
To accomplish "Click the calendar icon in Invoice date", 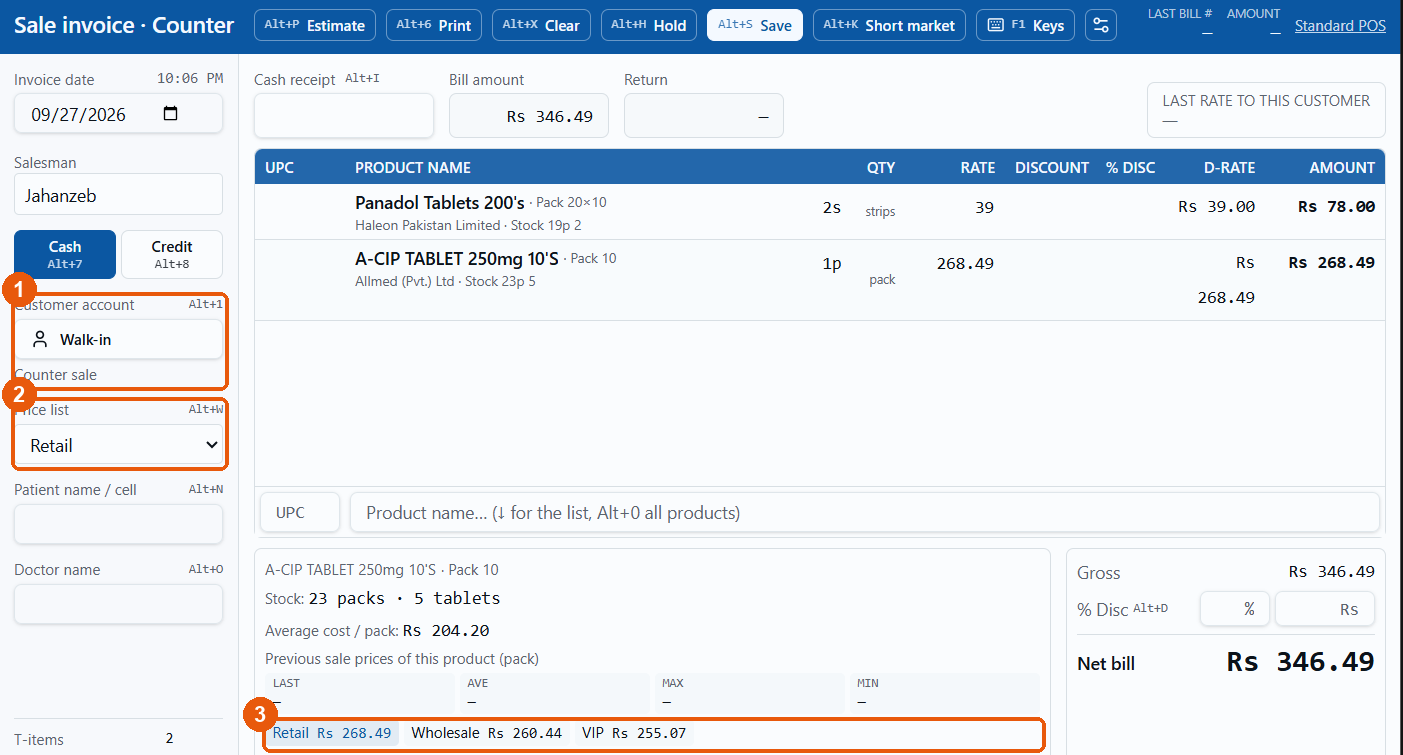I will (171, 113).
